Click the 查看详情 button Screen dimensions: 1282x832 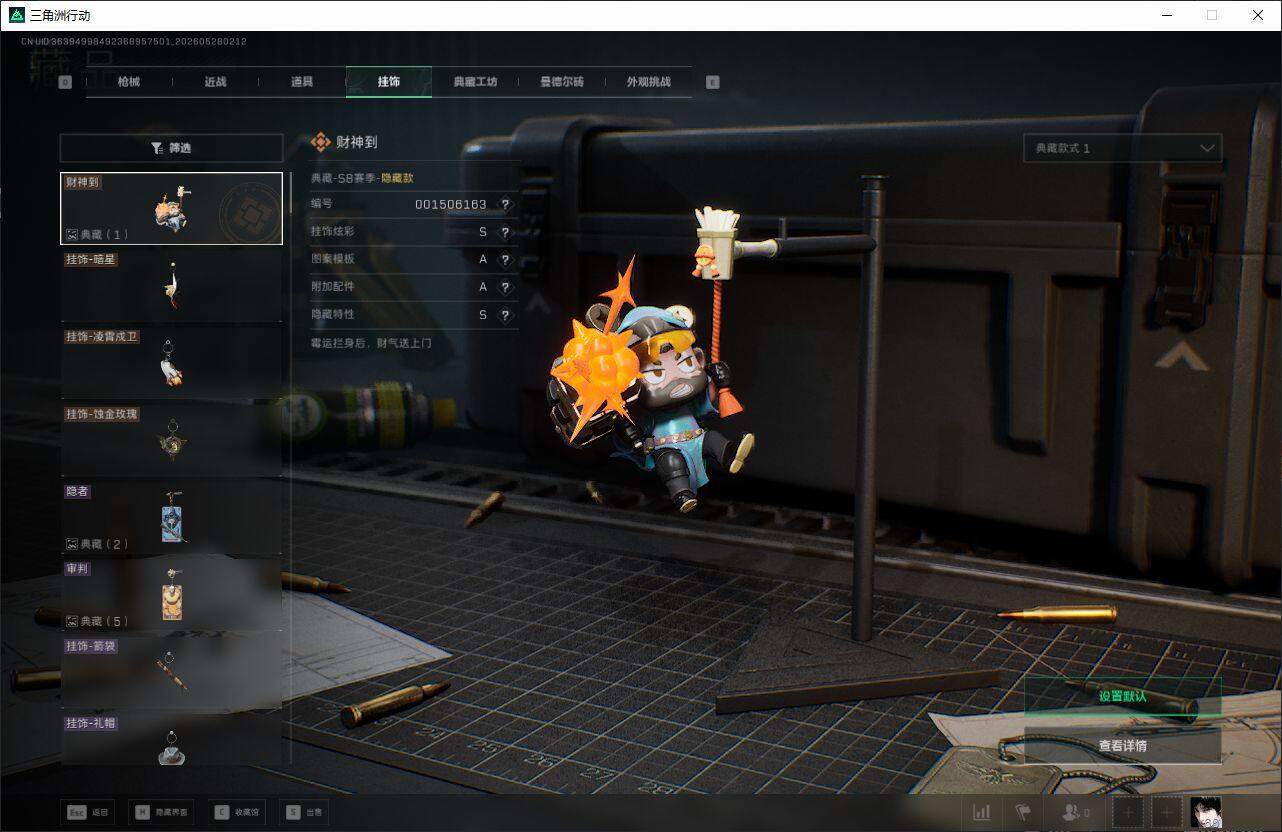[1122, 746]
